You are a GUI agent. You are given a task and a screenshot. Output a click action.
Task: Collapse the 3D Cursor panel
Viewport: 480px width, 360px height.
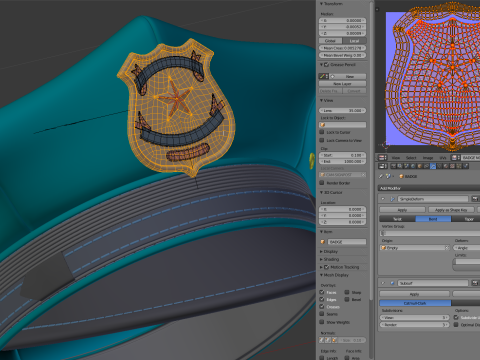321,193
